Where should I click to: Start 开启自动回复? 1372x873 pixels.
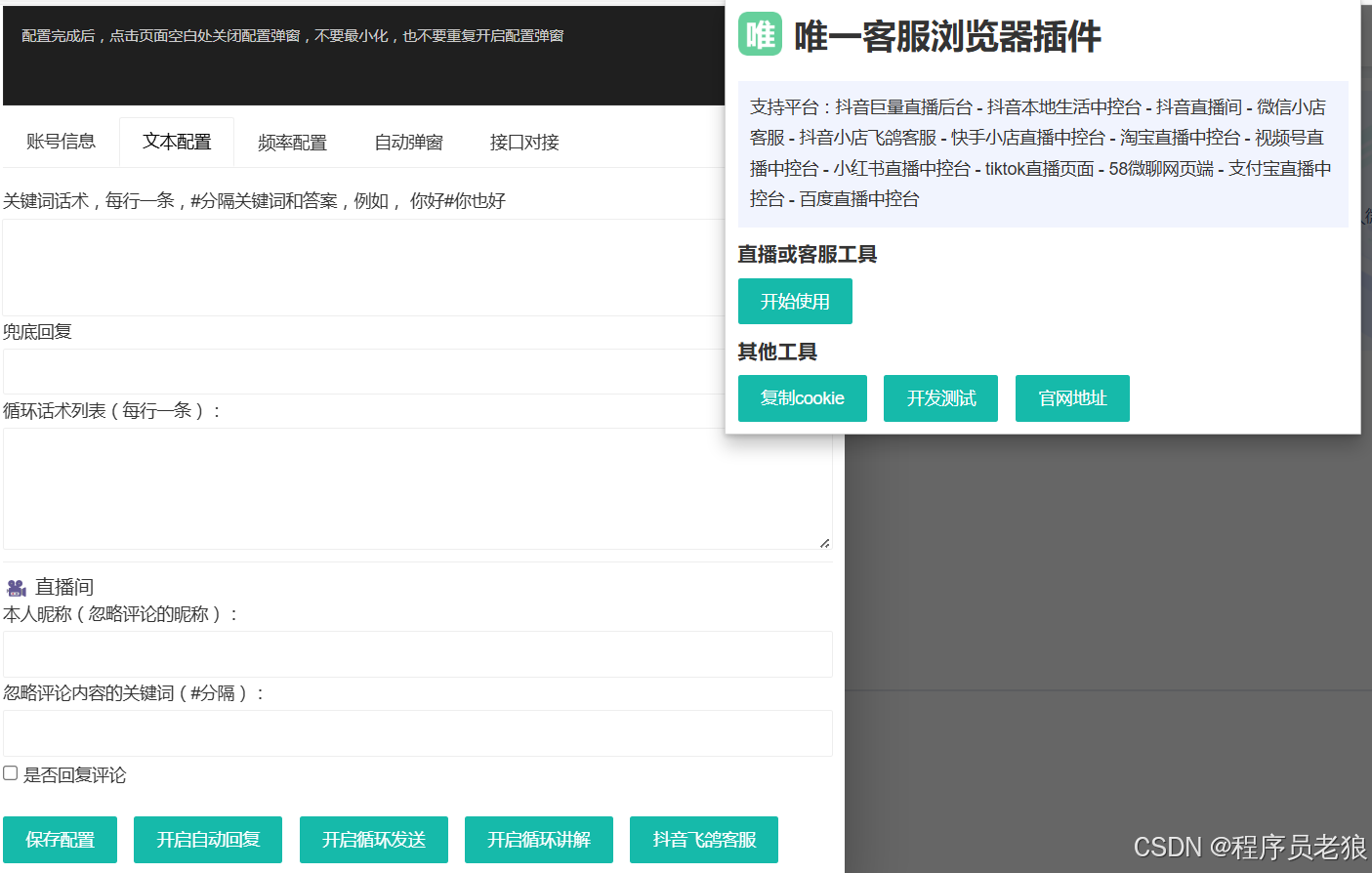208,840
